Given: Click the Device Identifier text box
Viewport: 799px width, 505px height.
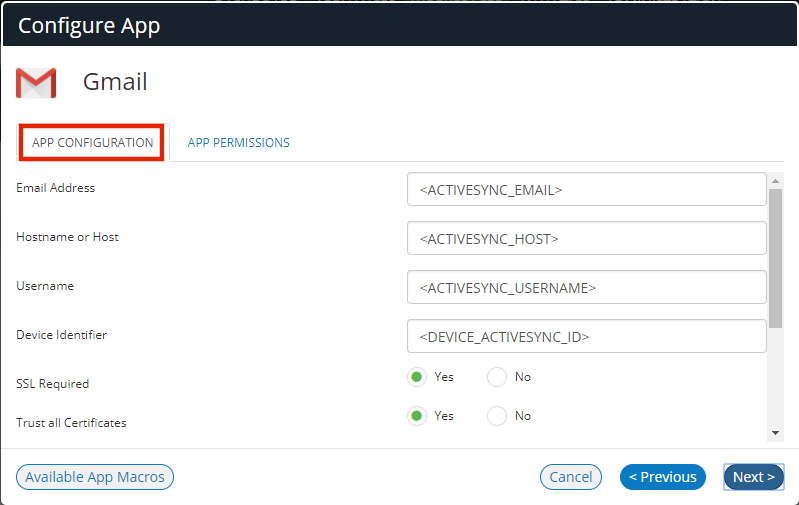Looking at the screenshot, I should pyautogui.click(x=587, y=336).
